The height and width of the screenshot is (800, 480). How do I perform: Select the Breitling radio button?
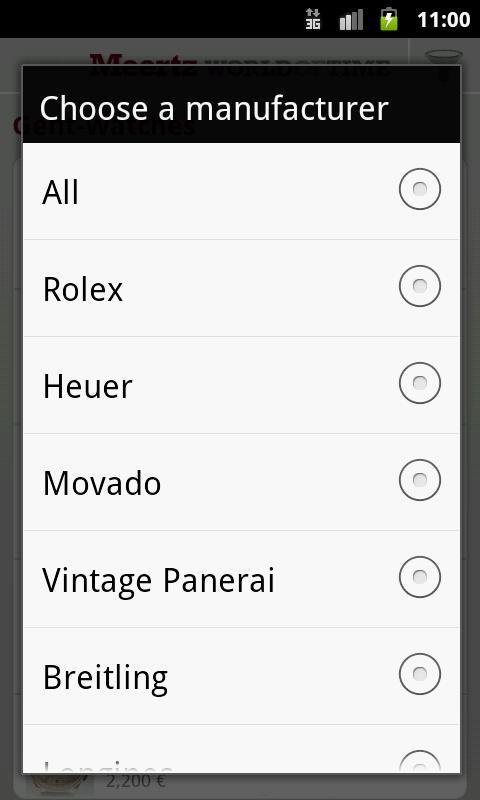[x=419, y=673]
